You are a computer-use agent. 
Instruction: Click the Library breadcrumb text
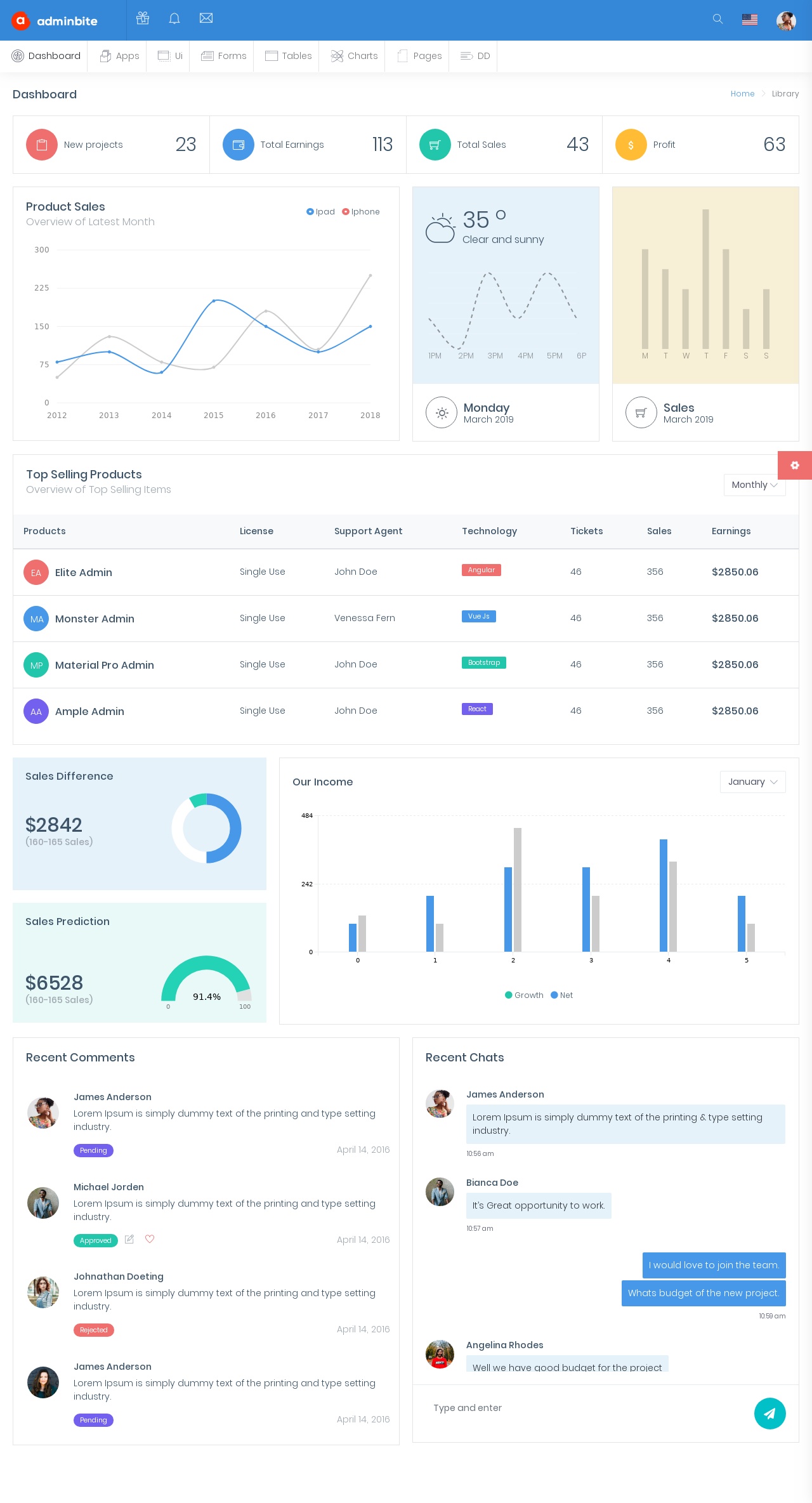785,93
